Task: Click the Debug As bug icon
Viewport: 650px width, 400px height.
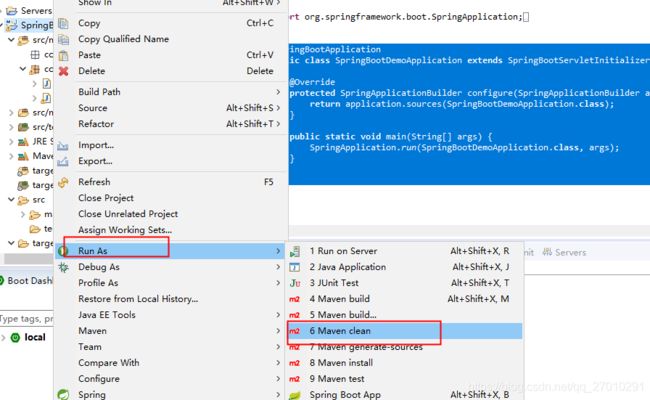Action: click(x=63, y=267)
